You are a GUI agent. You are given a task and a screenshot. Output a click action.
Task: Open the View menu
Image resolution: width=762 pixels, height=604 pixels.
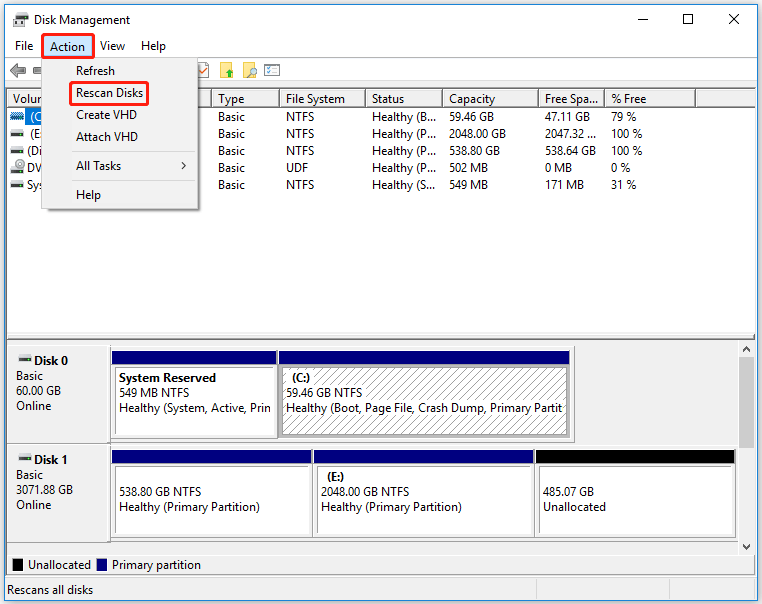(x=112, y=46)
